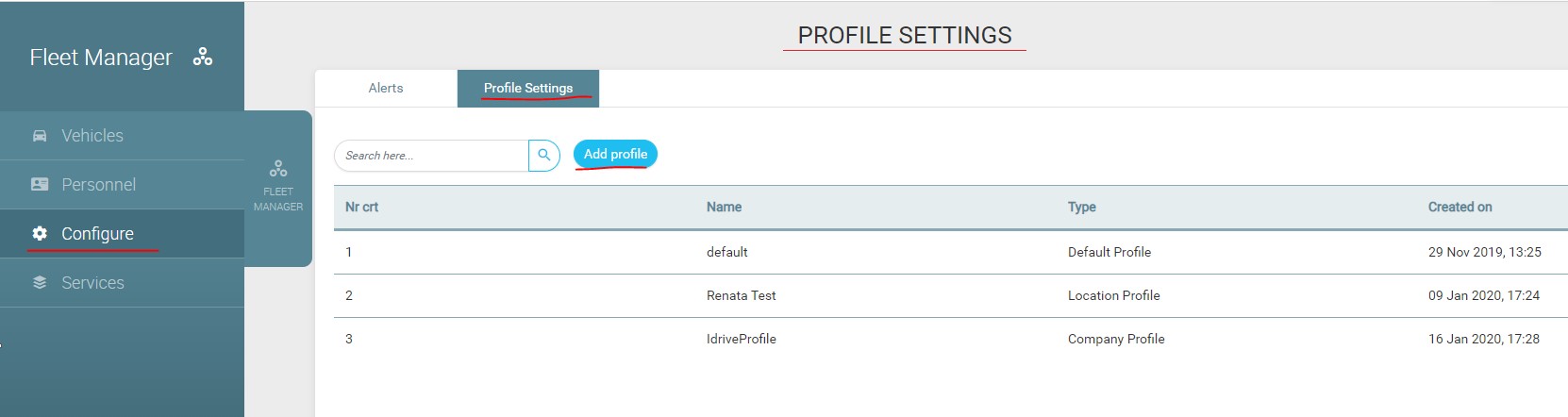Select the default profile name
Viewport: 1568px width, 417px height.
click(726, 252)
